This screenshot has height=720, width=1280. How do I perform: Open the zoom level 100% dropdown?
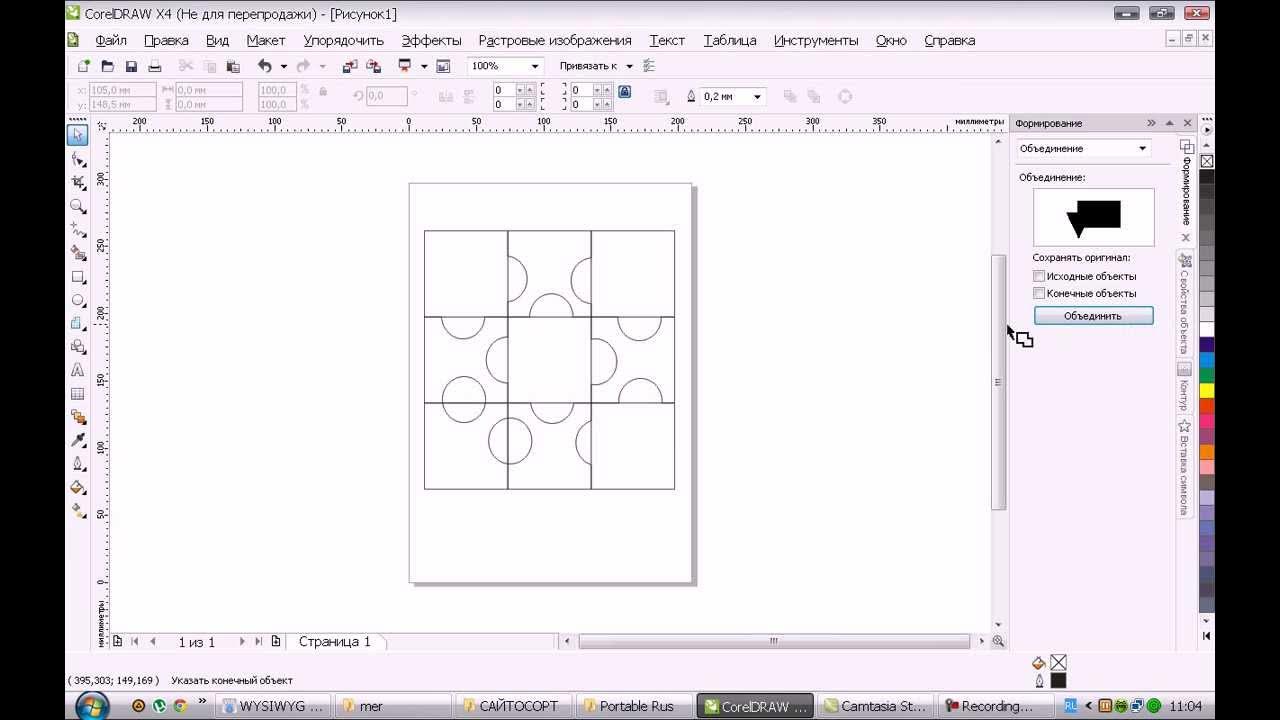click(x=535, y=66)
